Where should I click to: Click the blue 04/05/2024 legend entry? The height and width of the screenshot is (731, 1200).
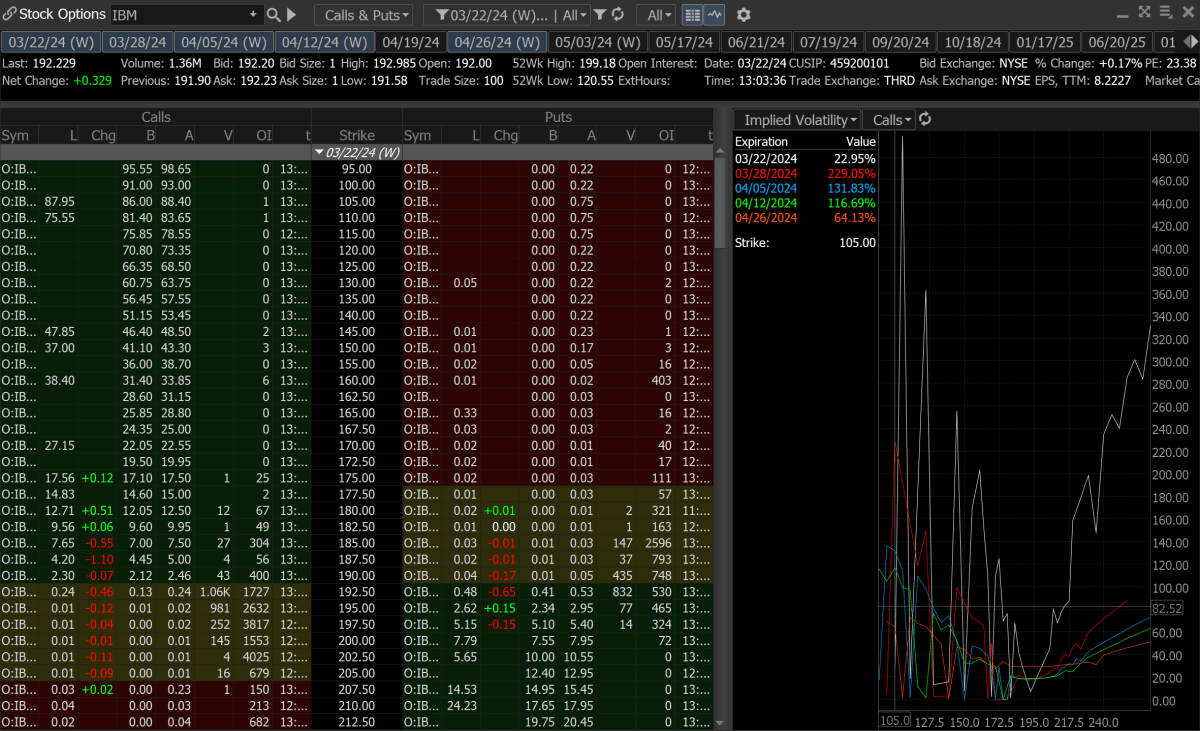[766, 188]
